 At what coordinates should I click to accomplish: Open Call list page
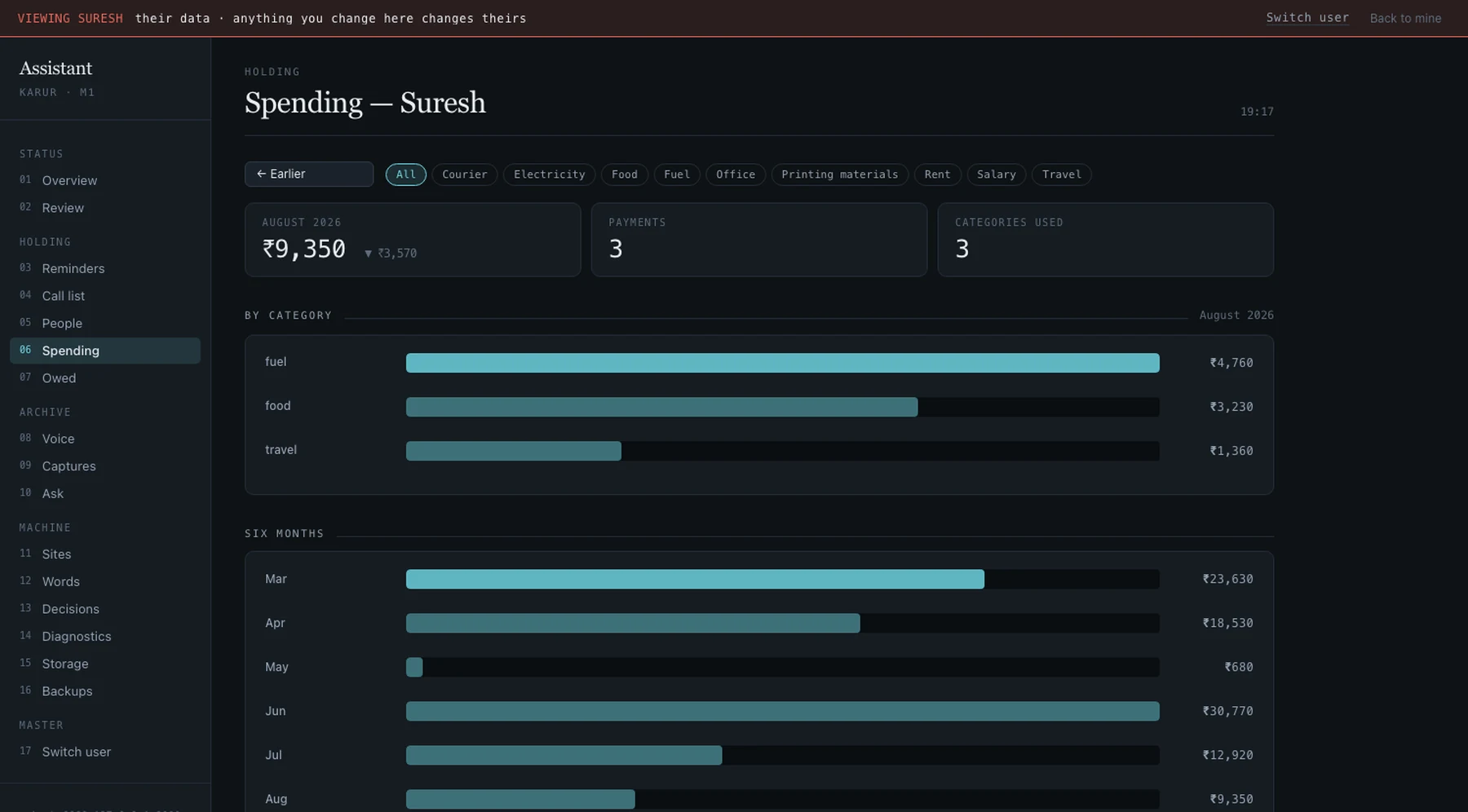coord(105,296)
